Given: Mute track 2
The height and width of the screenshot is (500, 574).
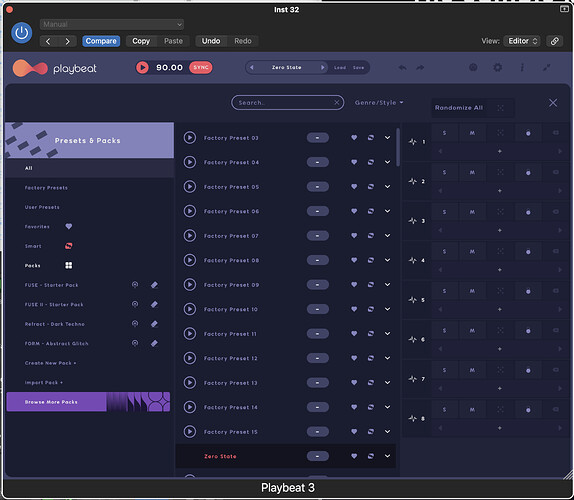Looking at the screenshot, I should pyautogui.click(x=472, y=172).
